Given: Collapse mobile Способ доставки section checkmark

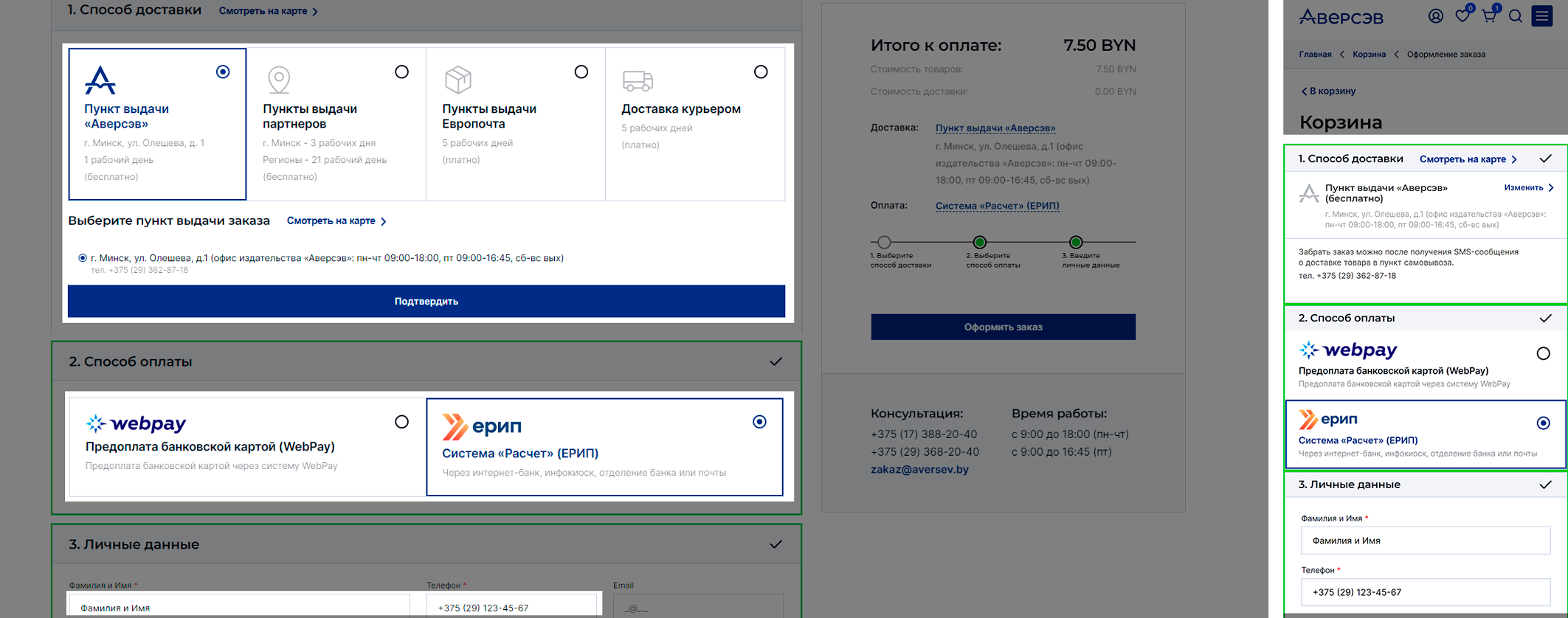Looking at the screenshot, I should click(1545, 159).
